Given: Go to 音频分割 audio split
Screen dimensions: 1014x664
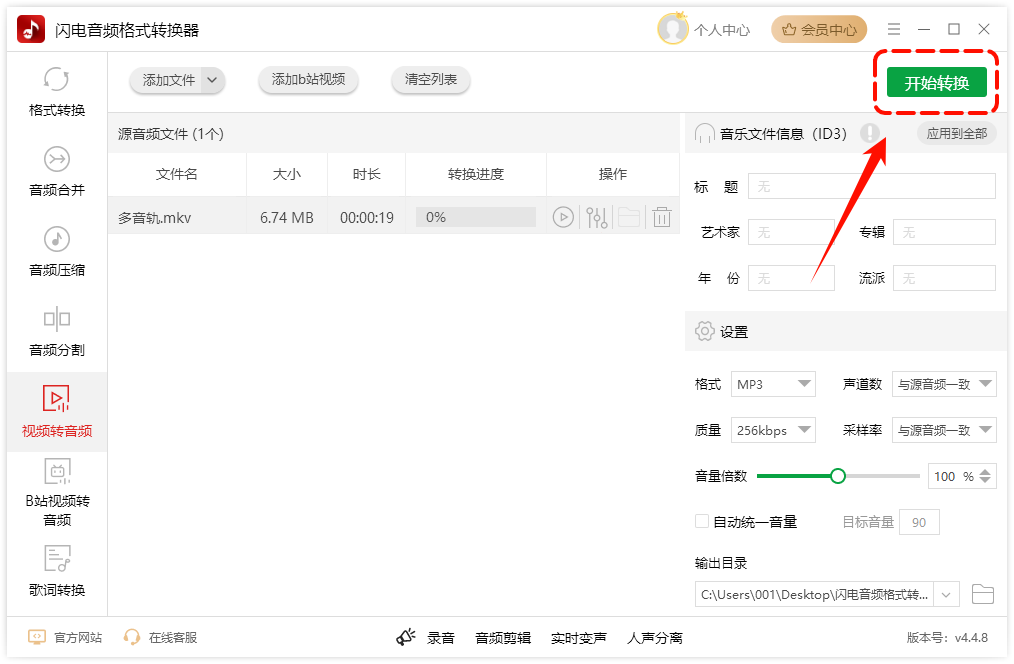Looking at the screenshot, I should click(x=57, y=332).
